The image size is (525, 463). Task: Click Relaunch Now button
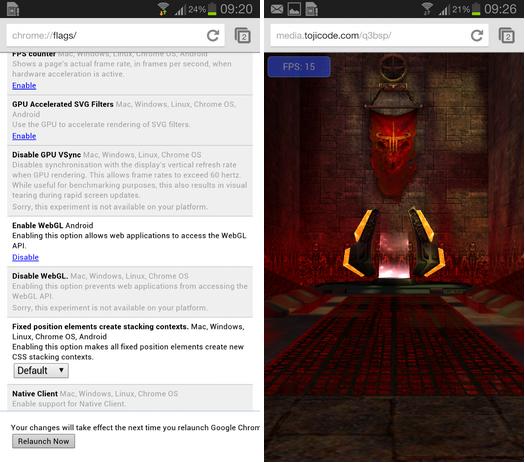44,441
